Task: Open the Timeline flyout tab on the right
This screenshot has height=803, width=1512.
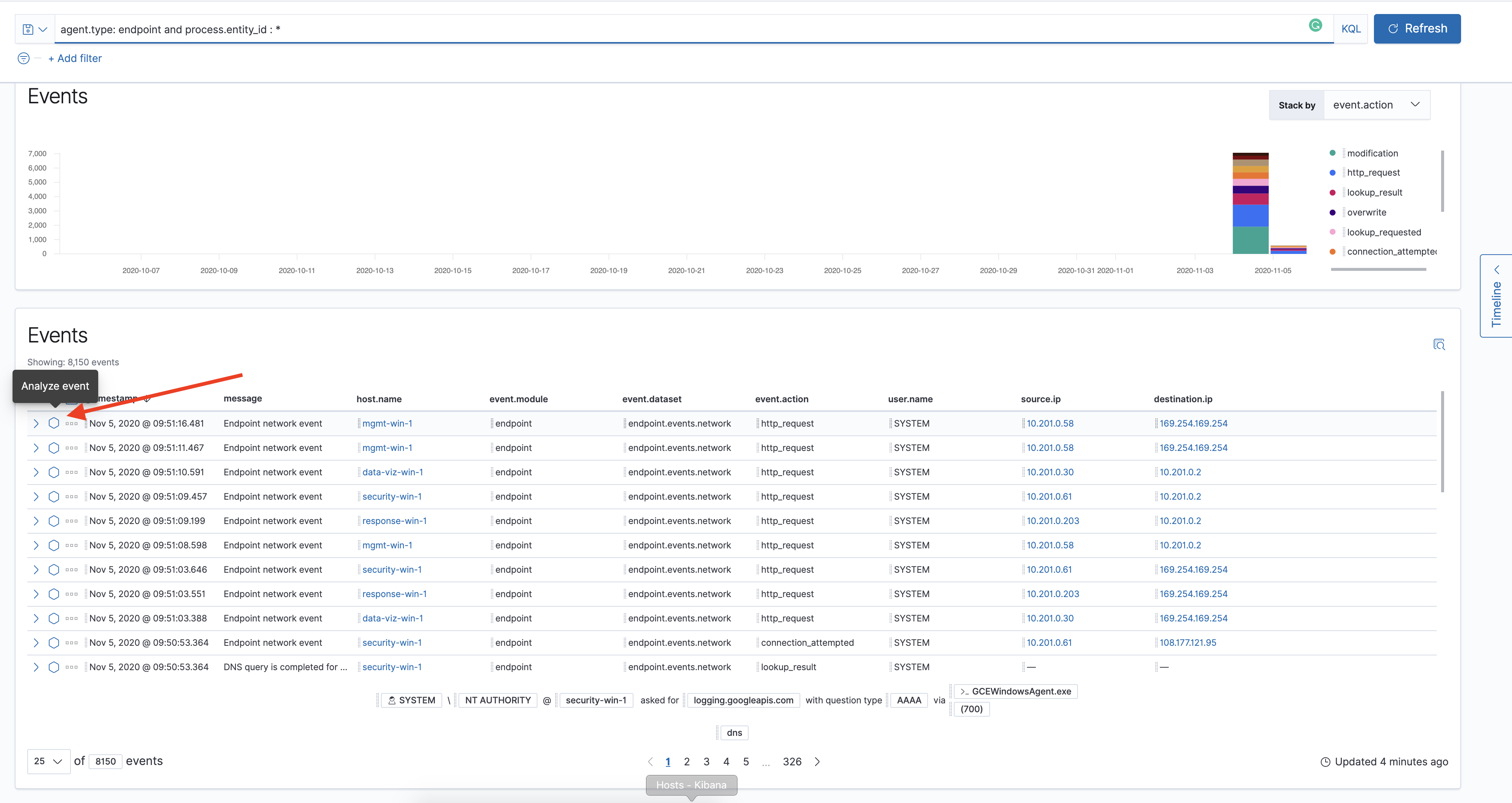Action: point(1497,296)
